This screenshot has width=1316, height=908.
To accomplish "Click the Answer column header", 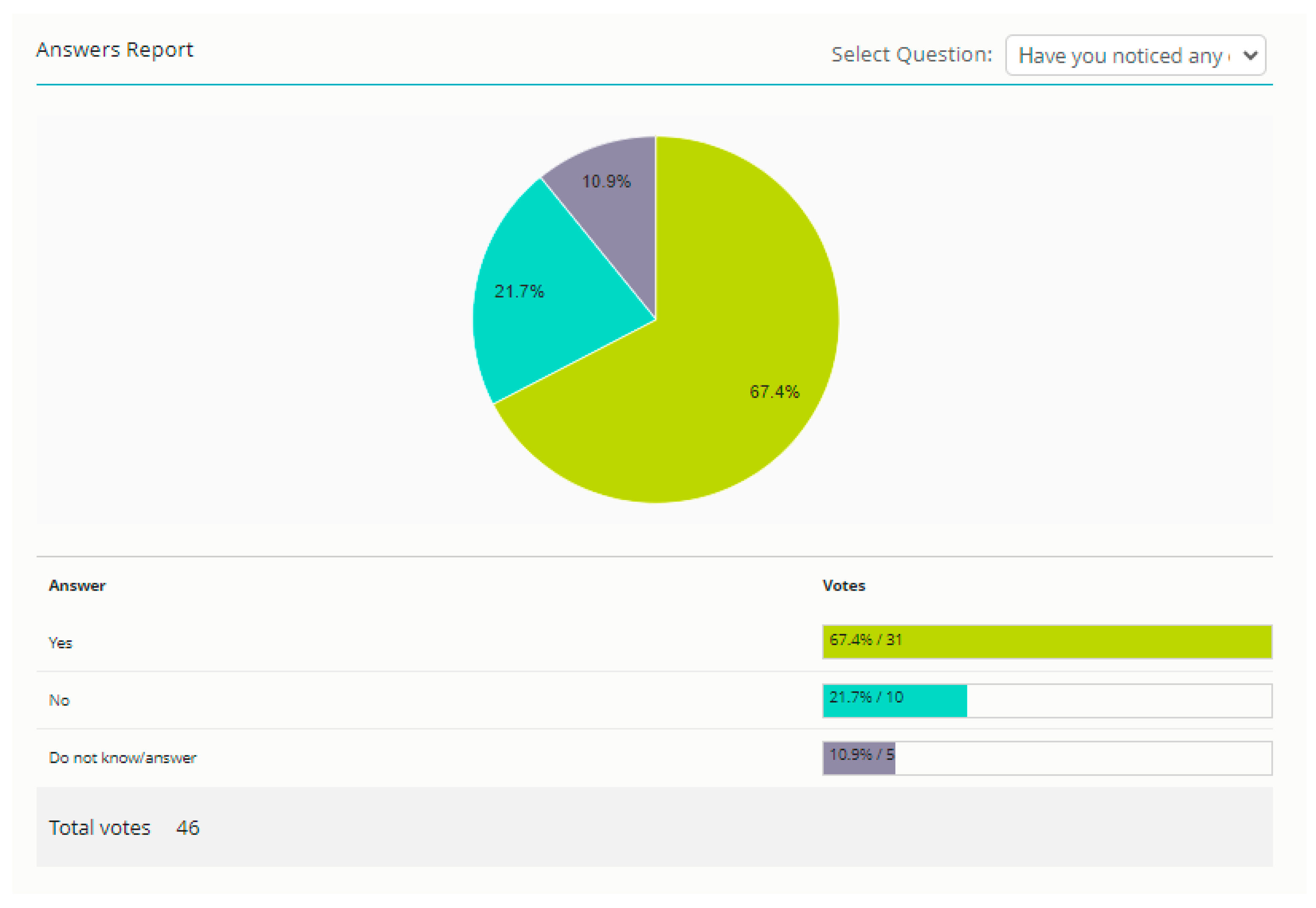I will 77,586.
